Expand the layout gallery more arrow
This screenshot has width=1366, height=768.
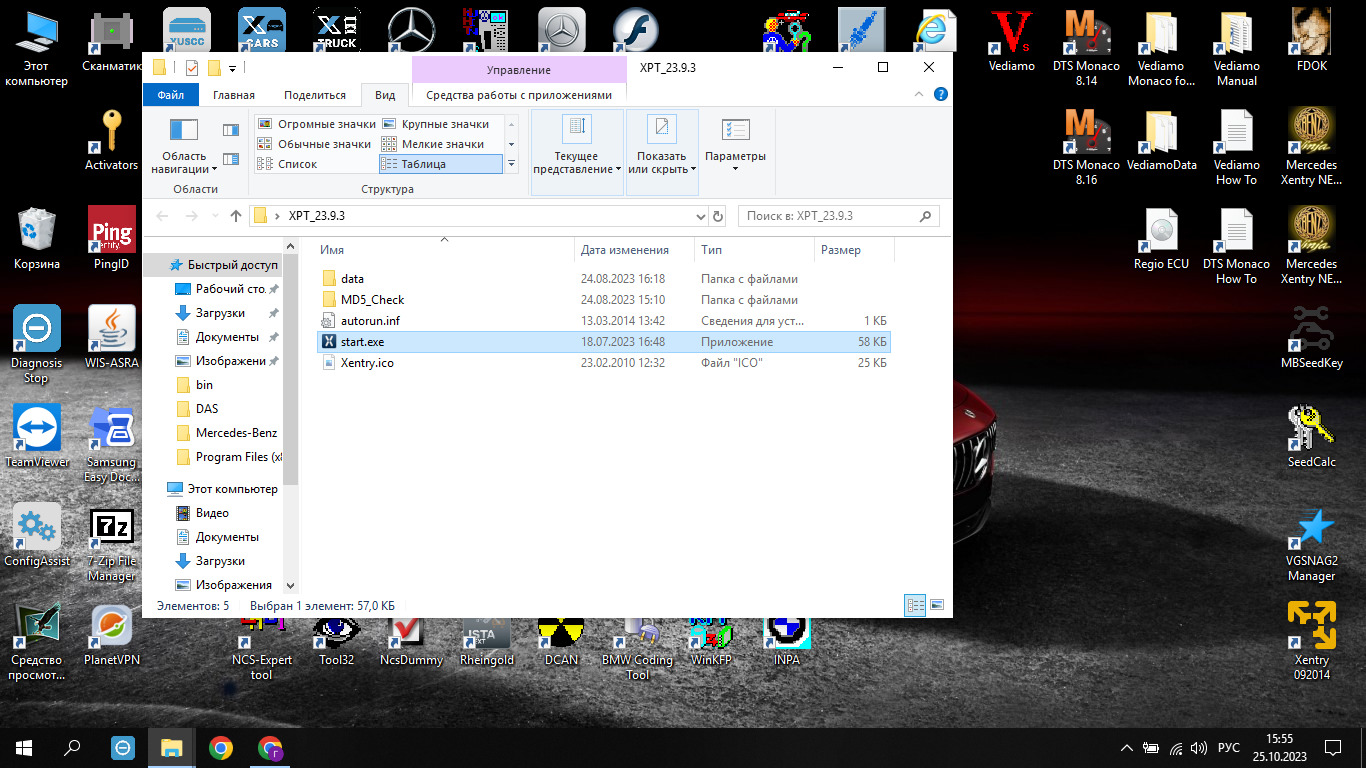point(512,164)
